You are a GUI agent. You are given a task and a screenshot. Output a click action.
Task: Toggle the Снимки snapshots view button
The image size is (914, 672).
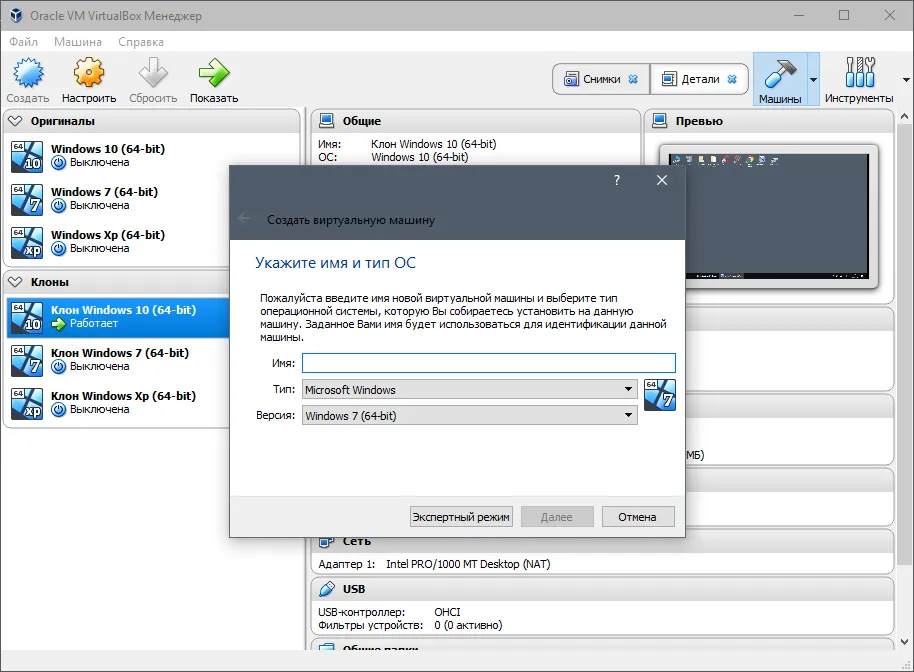601,79
